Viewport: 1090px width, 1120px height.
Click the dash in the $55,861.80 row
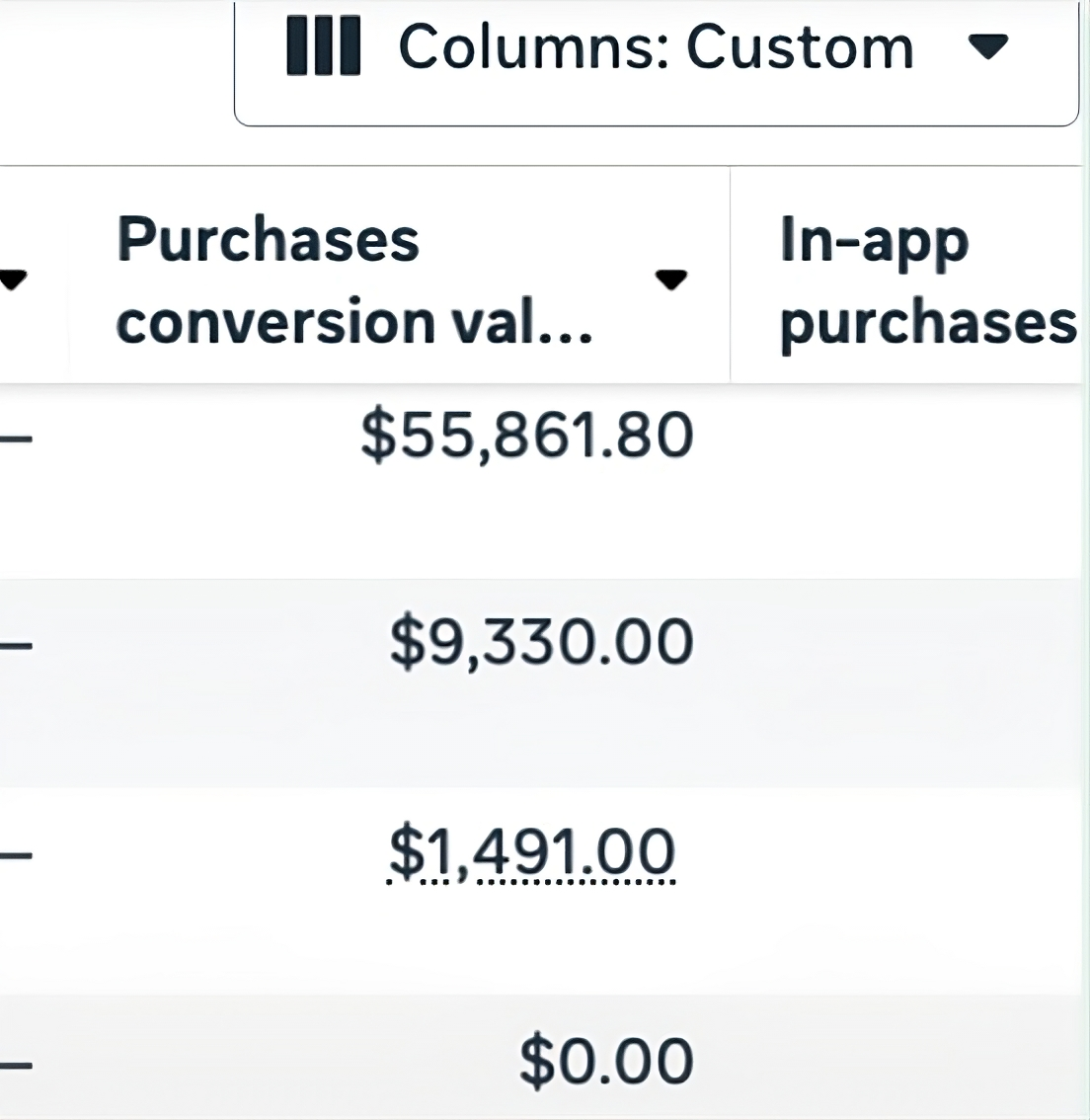click(x=16, y=440)
